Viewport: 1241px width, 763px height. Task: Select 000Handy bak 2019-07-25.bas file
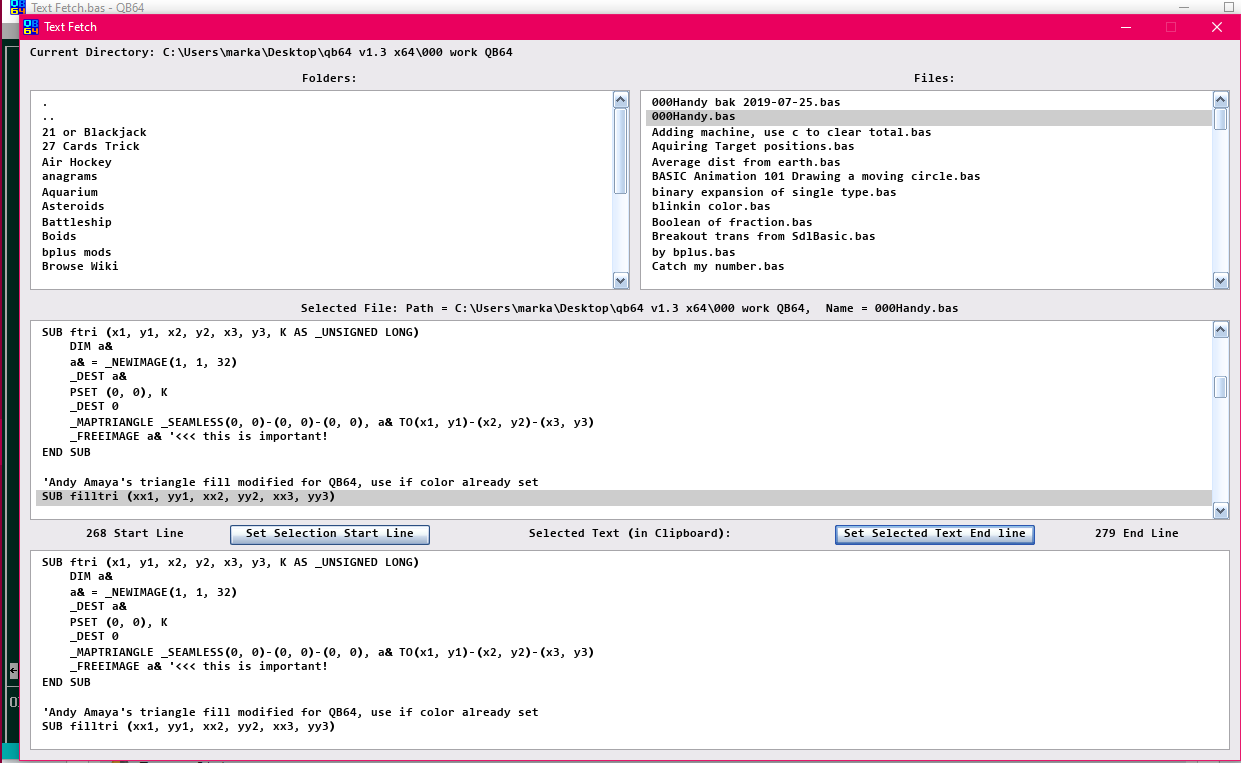point(745,102)
